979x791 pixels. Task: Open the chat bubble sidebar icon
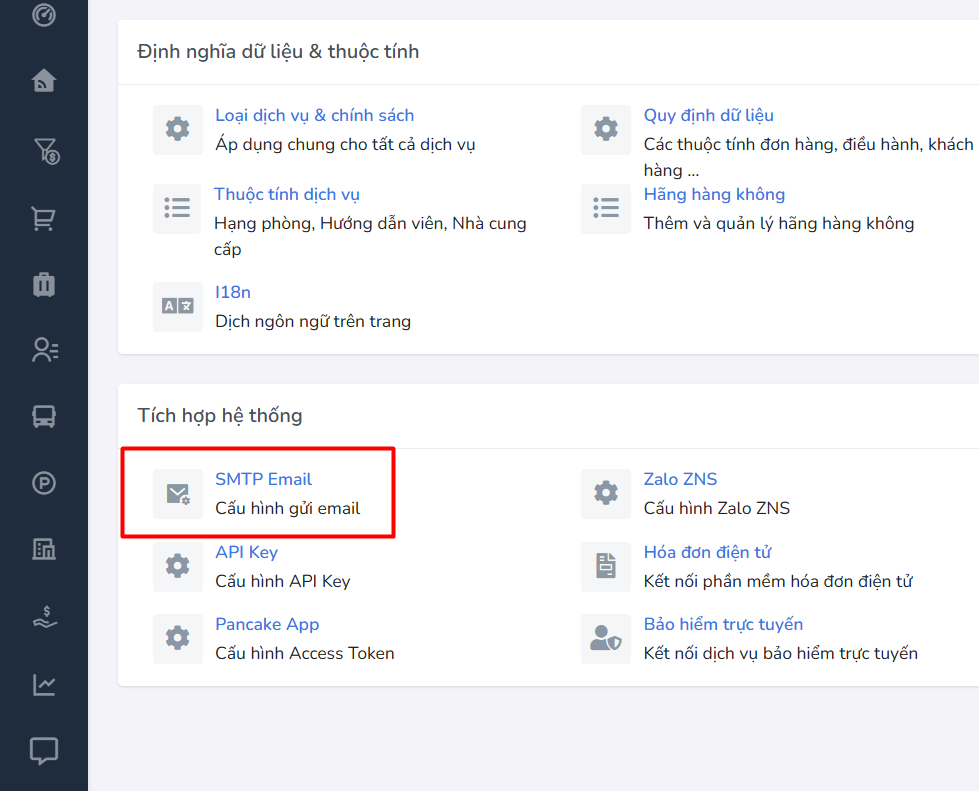(x=44, y=751)
